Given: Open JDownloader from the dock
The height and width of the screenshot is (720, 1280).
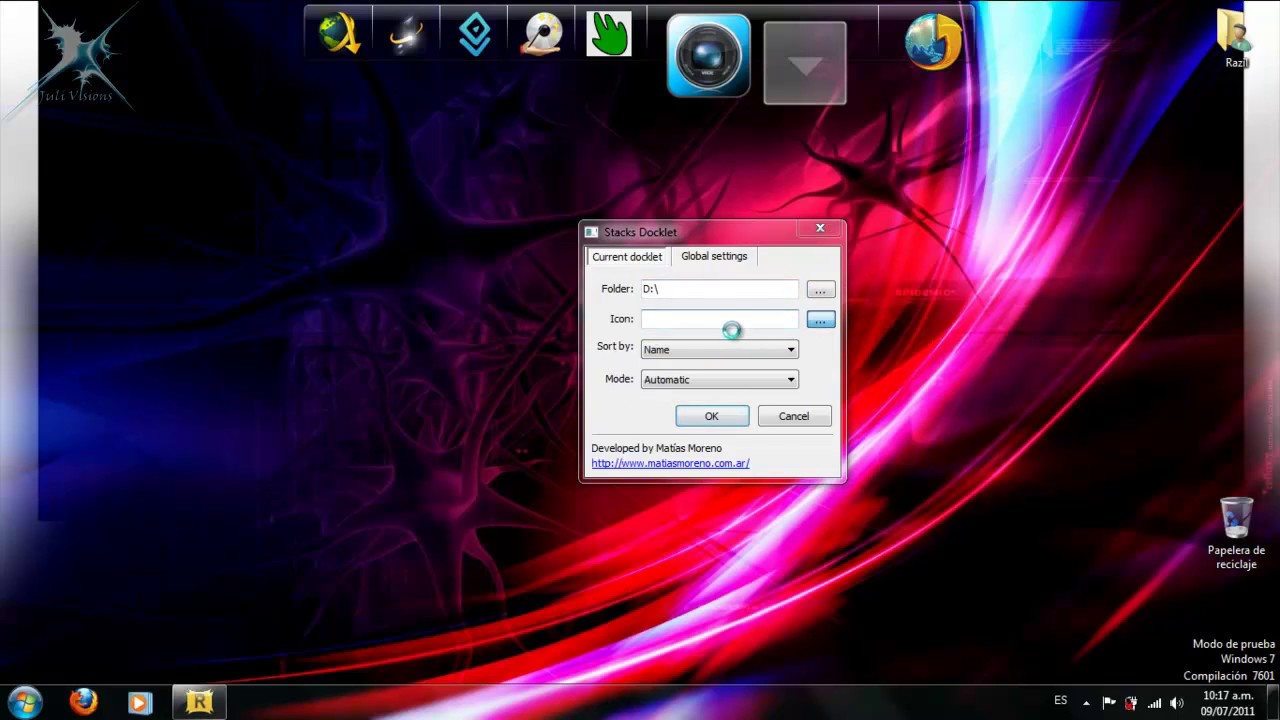Looking at the screenshot, I should coord(338,33).
